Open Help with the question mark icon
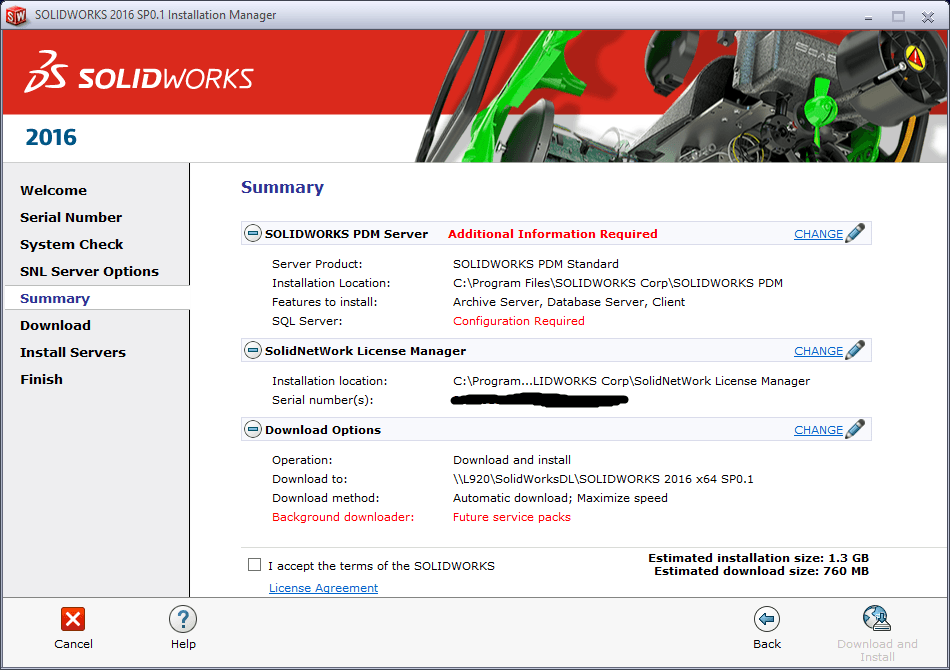The width and height of the screenshot is (950, 670). (183, 619)
